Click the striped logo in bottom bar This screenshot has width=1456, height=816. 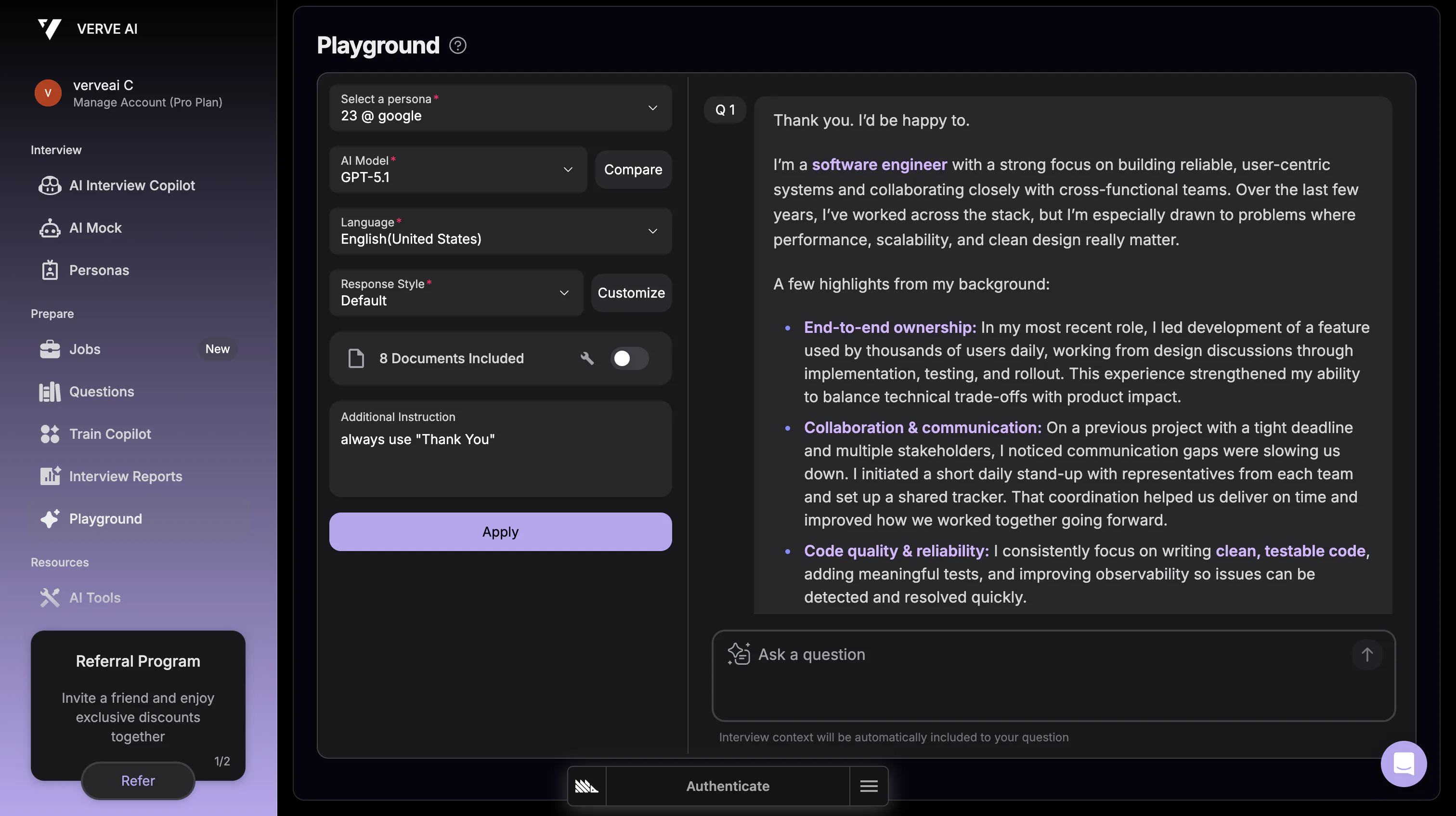(x=587, y=786)
